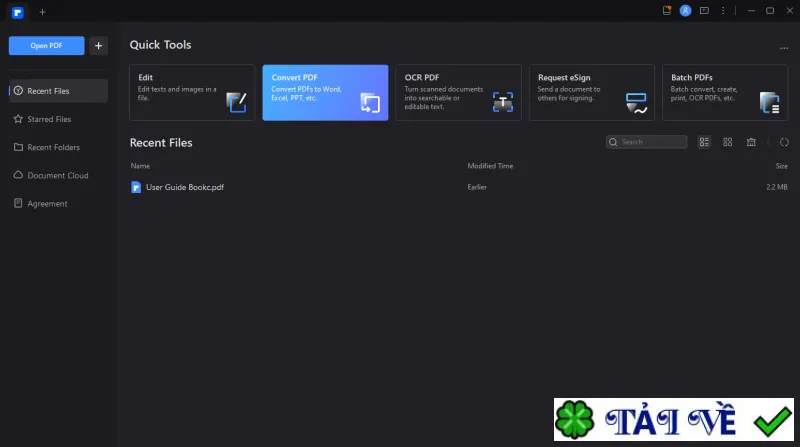Image resolution: width=800 pixels, height=447 pixels.
Task: Click the Document Cloud cloud icon
Action: coord(18,175)
